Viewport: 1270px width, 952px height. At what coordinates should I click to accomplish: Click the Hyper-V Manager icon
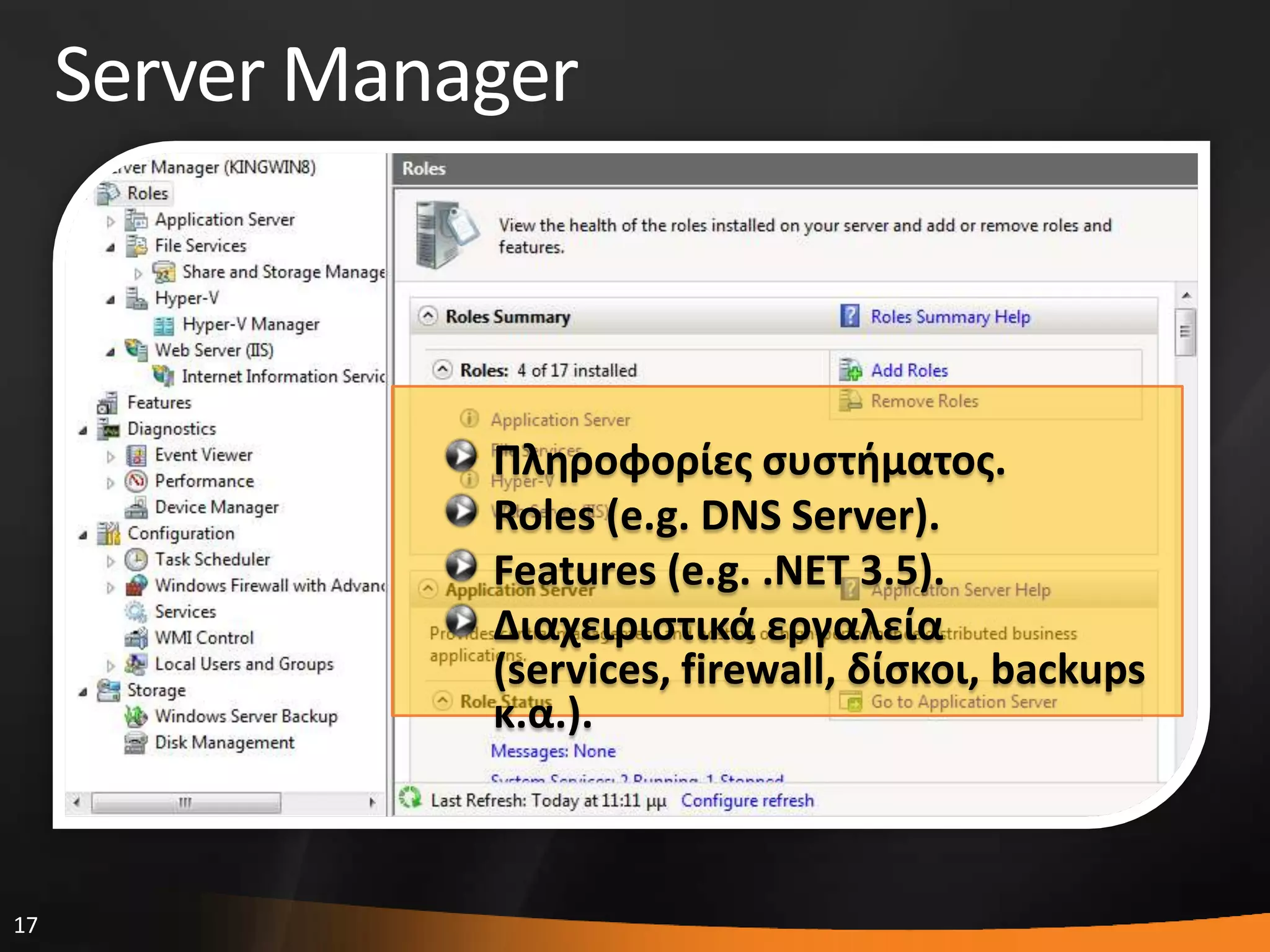coord(164,324)
